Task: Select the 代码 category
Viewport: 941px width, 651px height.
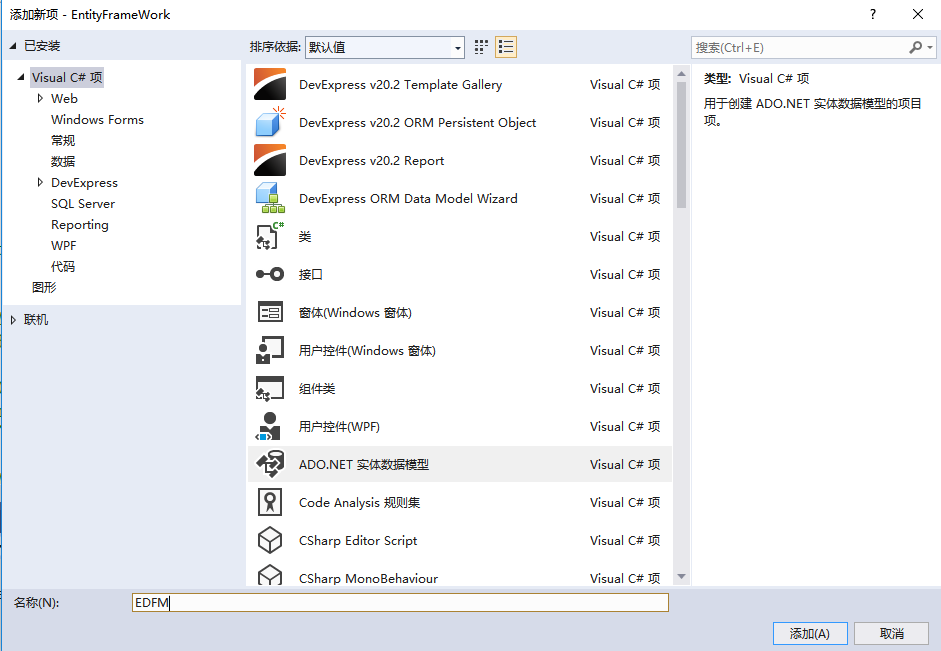Action: (63, 266)
